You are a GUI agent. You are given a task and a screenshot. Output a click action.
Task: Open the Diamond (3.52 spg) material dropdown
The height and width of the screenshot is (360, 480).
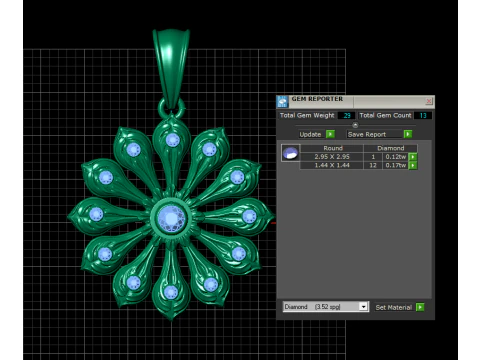coord(363,307)
